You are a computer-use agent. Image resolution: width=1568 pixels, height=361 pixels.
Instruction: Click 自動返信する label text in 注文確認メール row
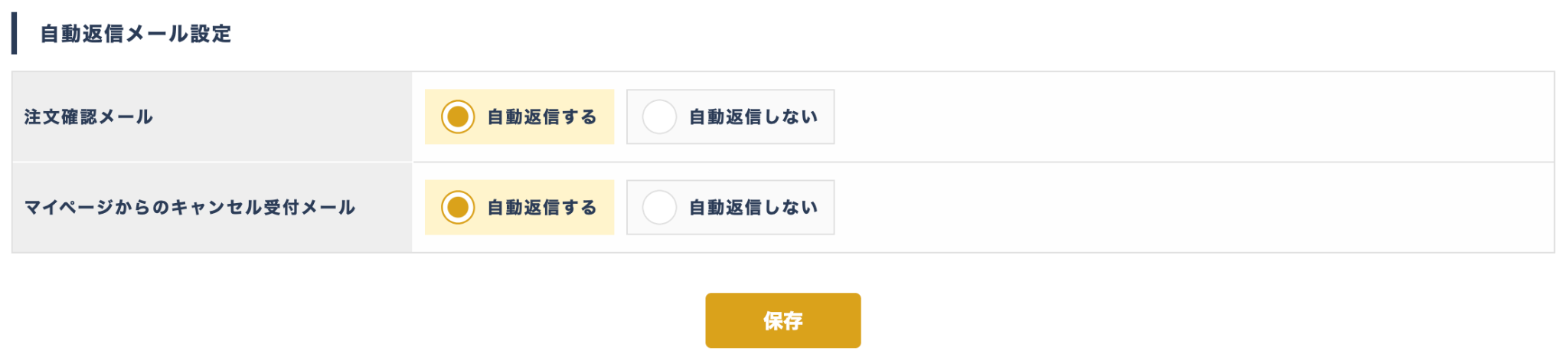542,117
